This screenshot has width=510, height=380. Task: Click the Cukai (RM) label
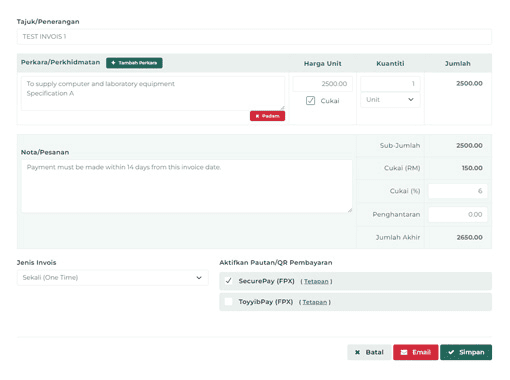point(402,168)
